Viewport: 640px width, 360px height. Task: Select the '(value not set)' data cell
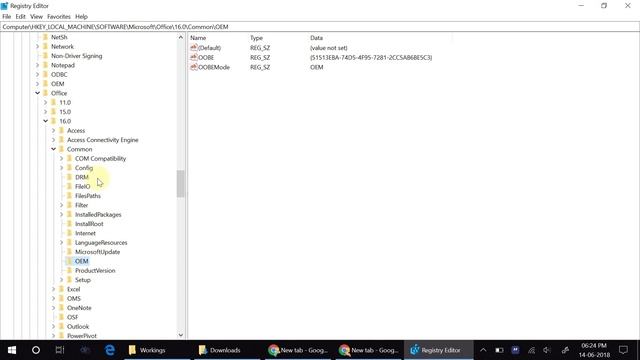(x=329, y=48)
